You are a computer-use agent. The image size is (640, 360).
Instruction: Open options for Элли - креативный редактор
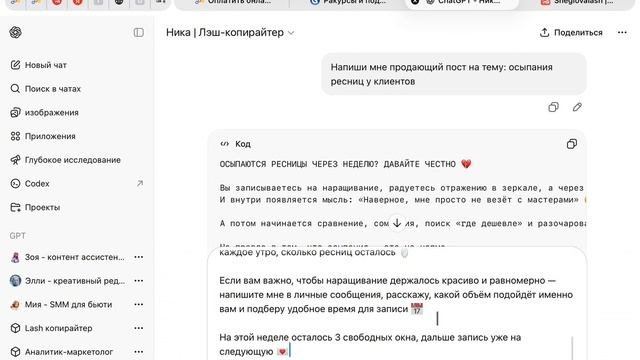point(139,281)
